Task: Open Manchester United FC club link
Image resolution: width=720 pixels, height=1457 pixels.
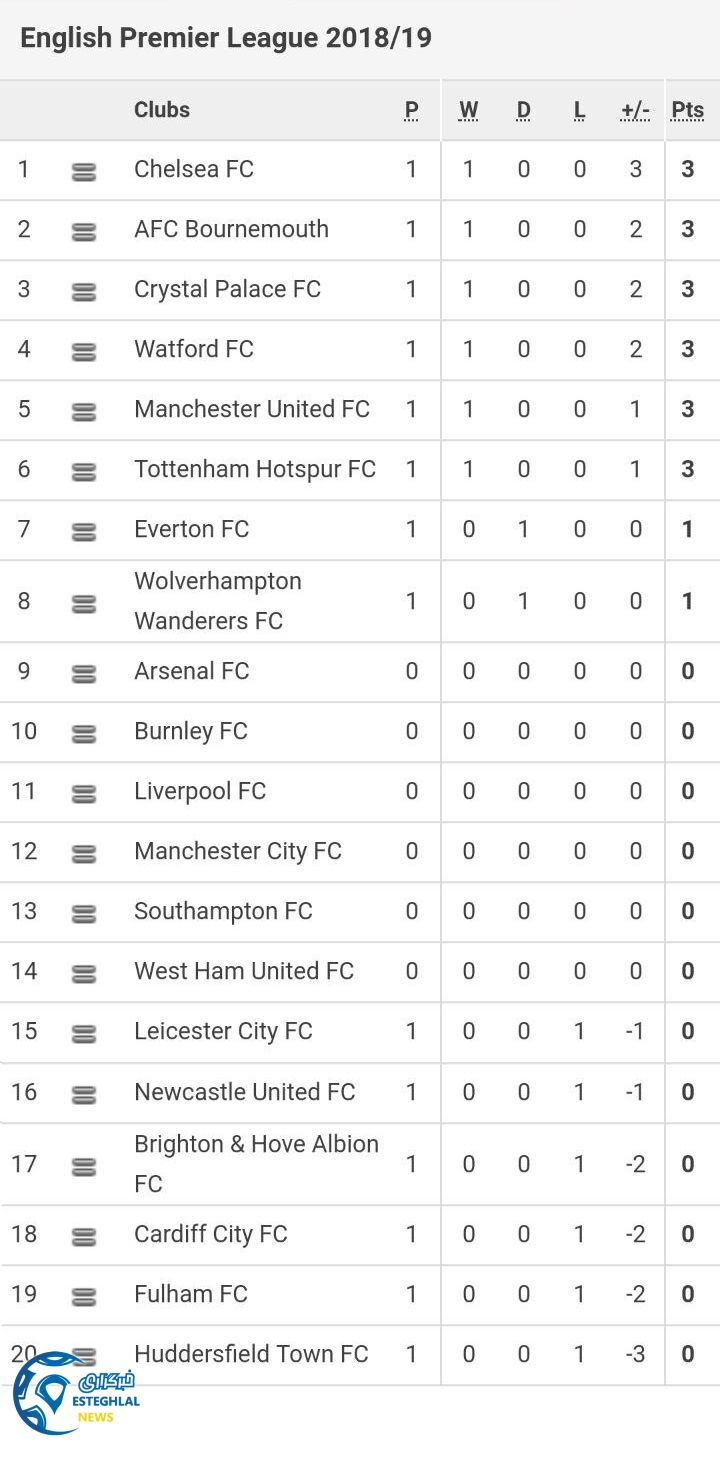Action: [x=252, y=409]
